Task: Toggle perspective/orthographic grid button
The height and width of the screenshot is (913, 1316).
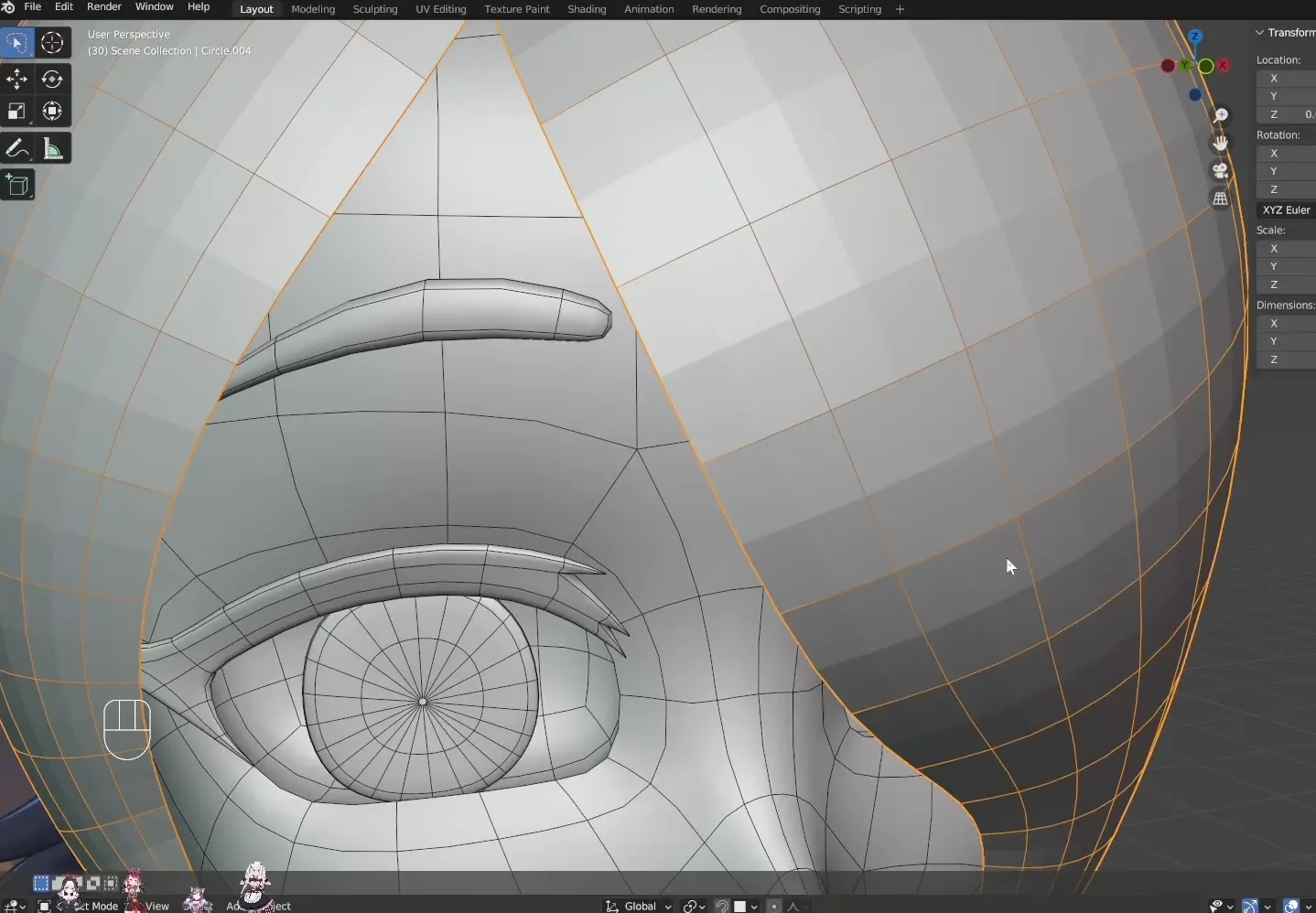Action: coord(1220,199)
